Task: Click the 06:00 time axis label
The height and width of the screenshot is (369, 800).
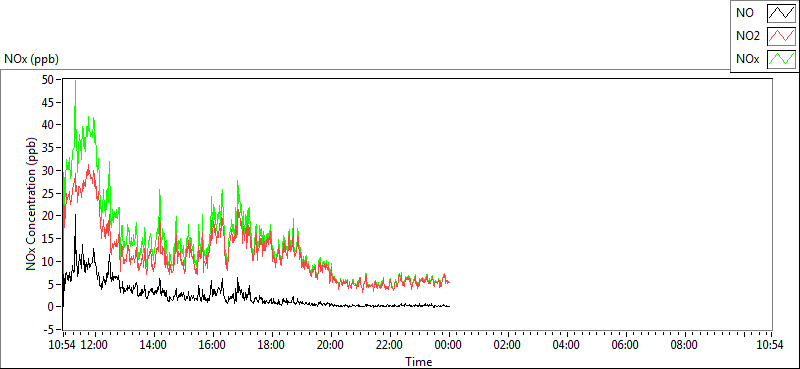Action: click(x=626, y=345)
